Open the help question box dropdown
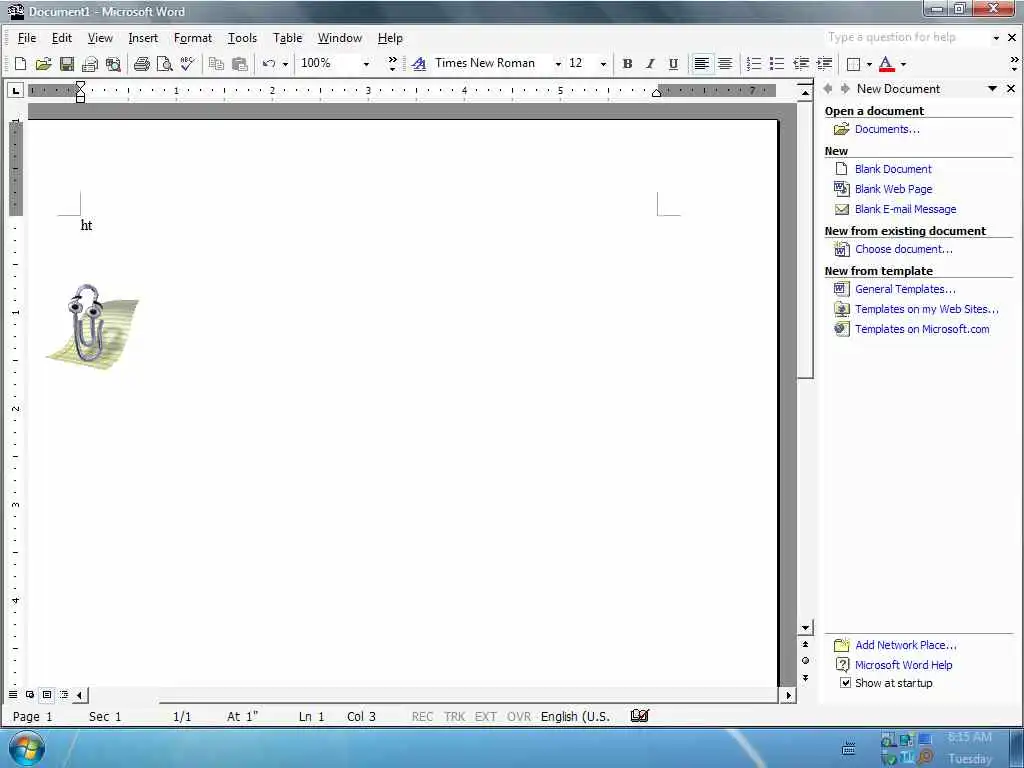Viewport: 1024px width, 768px height. (996, 38)
